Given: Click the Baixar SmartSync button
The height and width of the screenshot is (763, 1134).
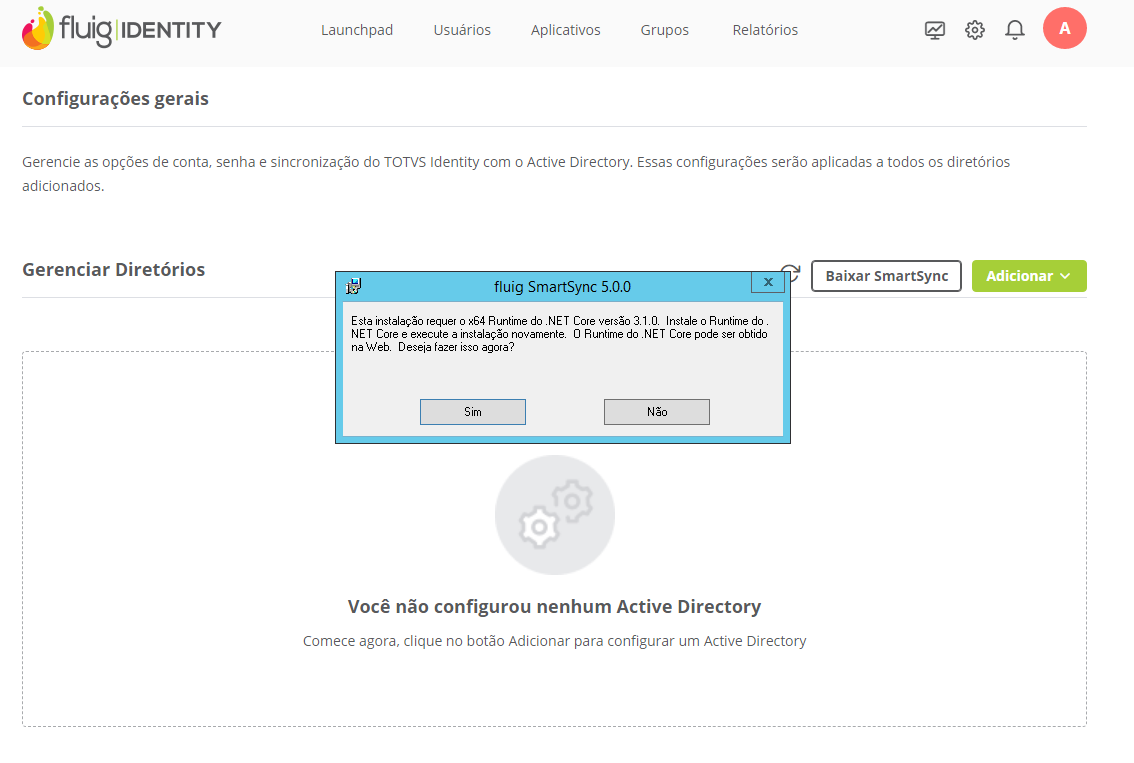Looking at the screenshot, I should 886,276.
